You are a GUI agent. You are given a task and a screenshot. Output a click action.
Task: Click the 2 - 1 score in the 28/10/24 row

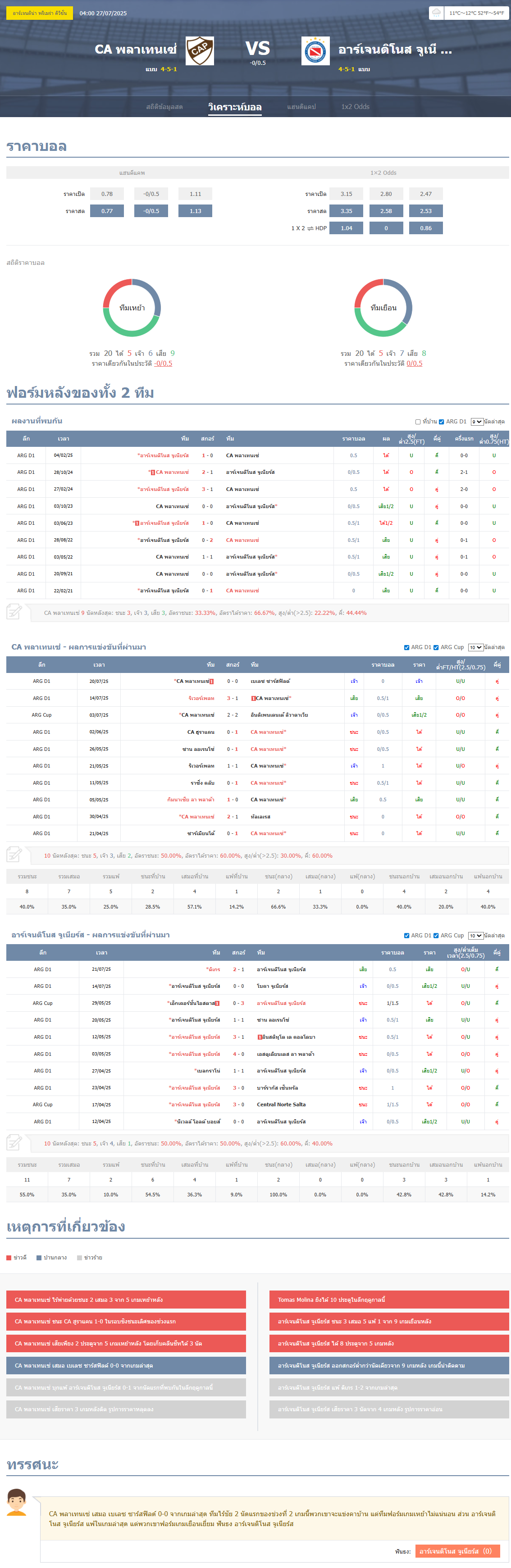(208, 472)
